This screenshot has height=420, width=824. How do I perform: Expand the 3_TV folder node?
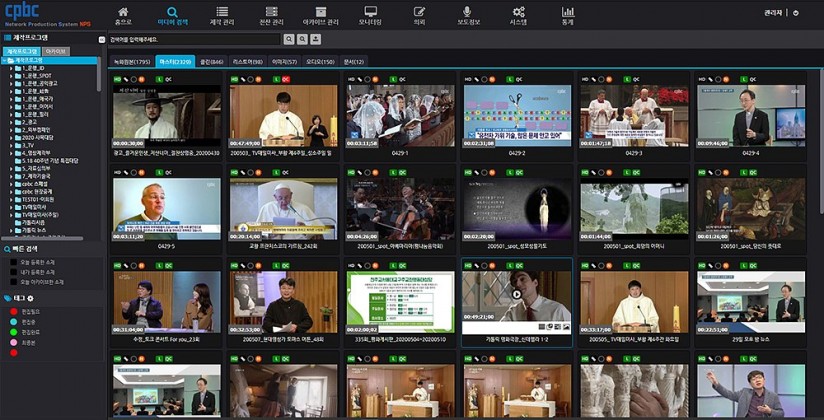tap(11, 144)
